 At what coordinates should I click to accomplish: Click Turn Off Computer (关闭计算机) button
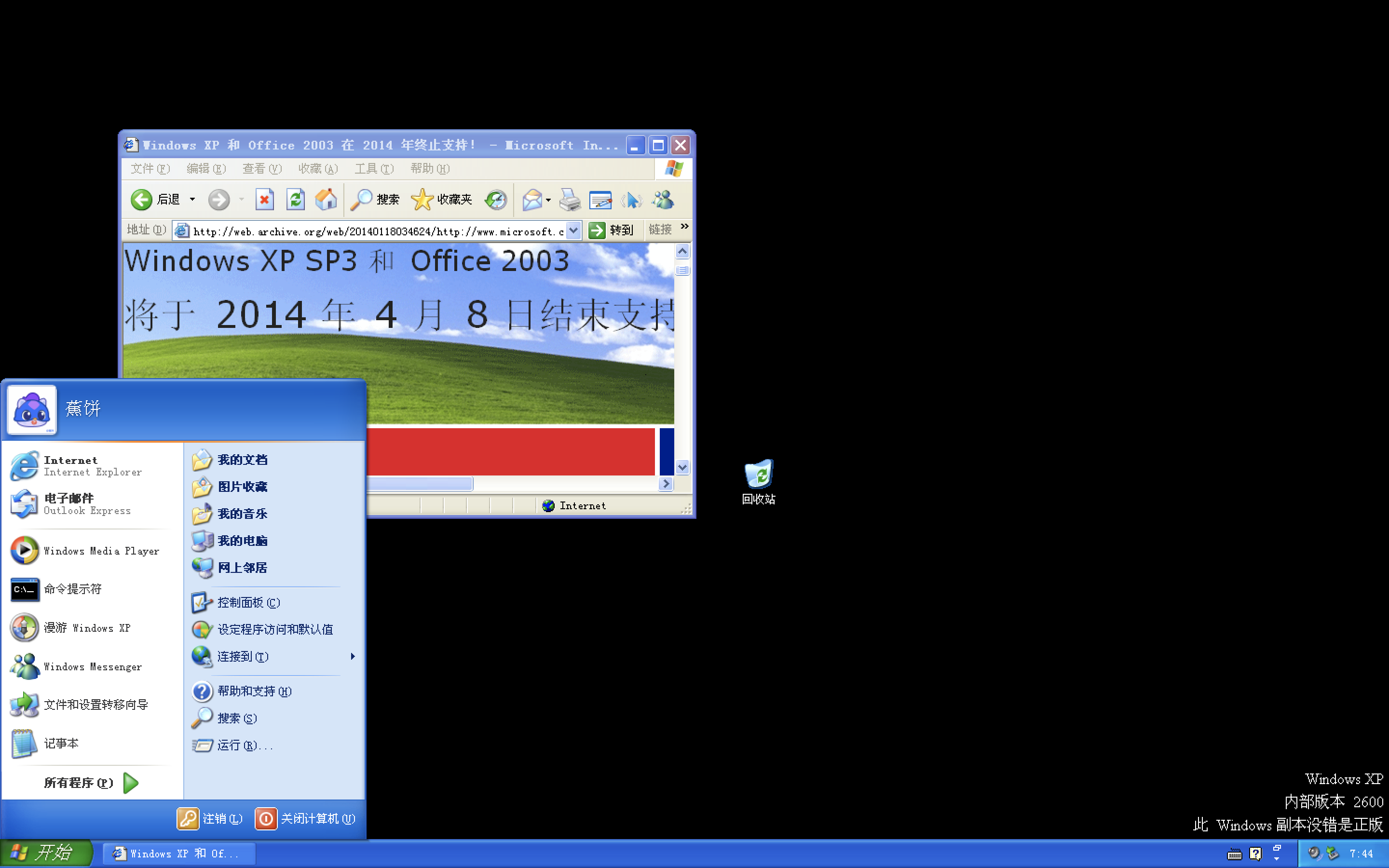tap(306, 819)
